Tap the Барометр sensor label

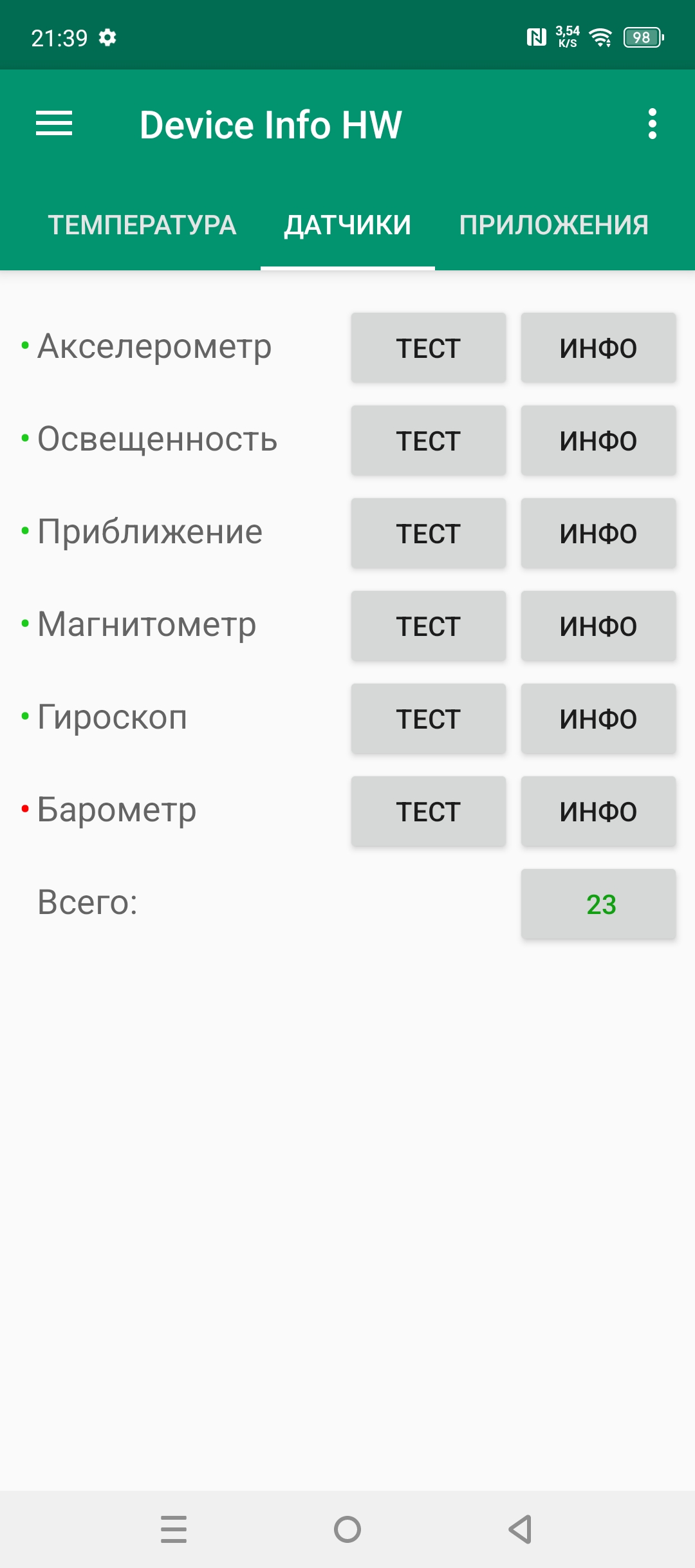point(116,810)
